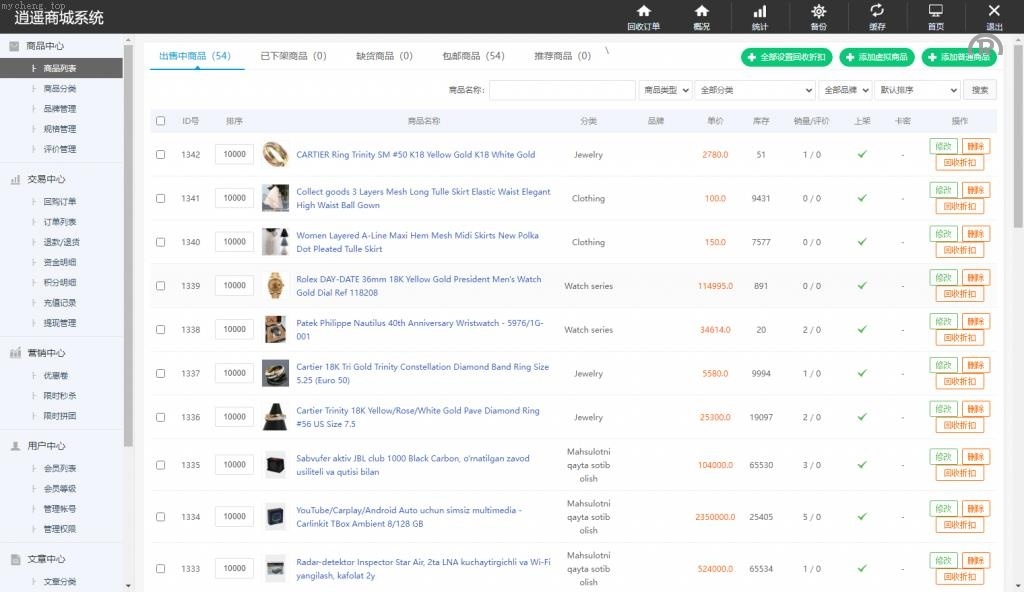
Task: Select the 包邮商品 (54) tab
Action: [x=473, y=56]
